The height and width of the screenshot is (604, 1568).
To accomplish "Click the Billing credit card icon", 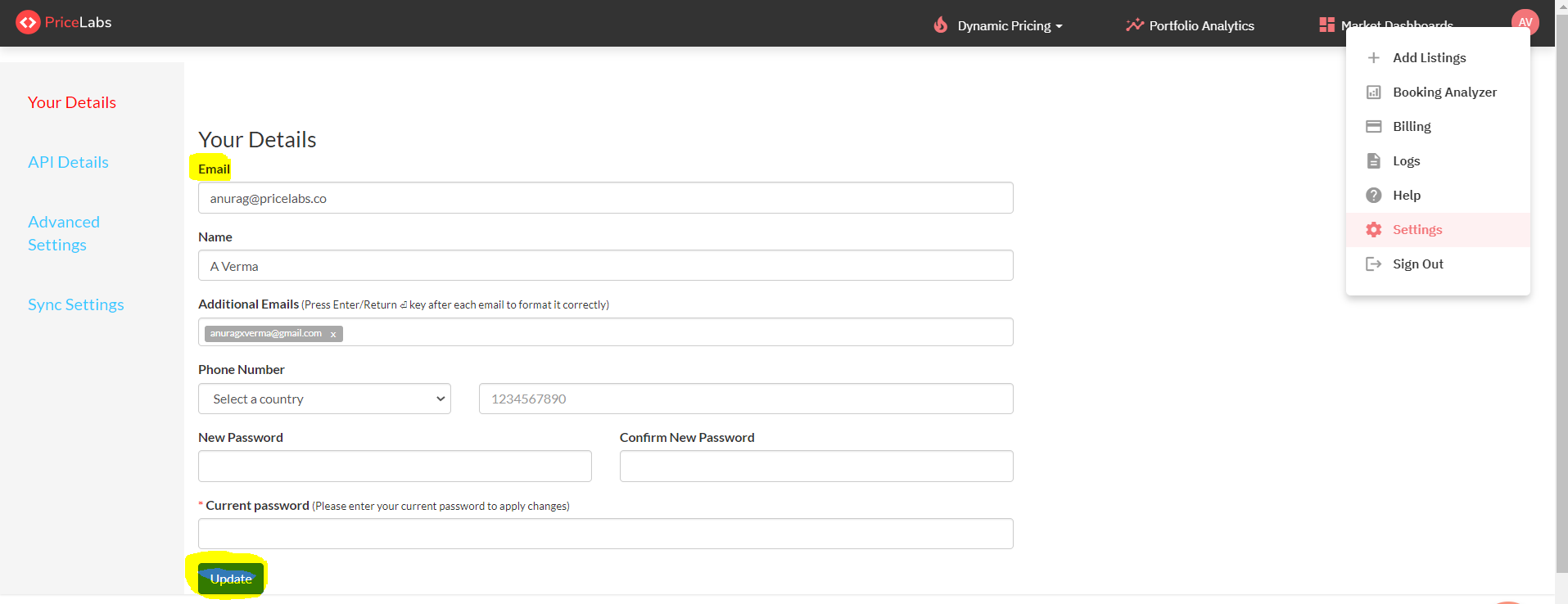I will pyautogui.click(x=1374, y=127).
